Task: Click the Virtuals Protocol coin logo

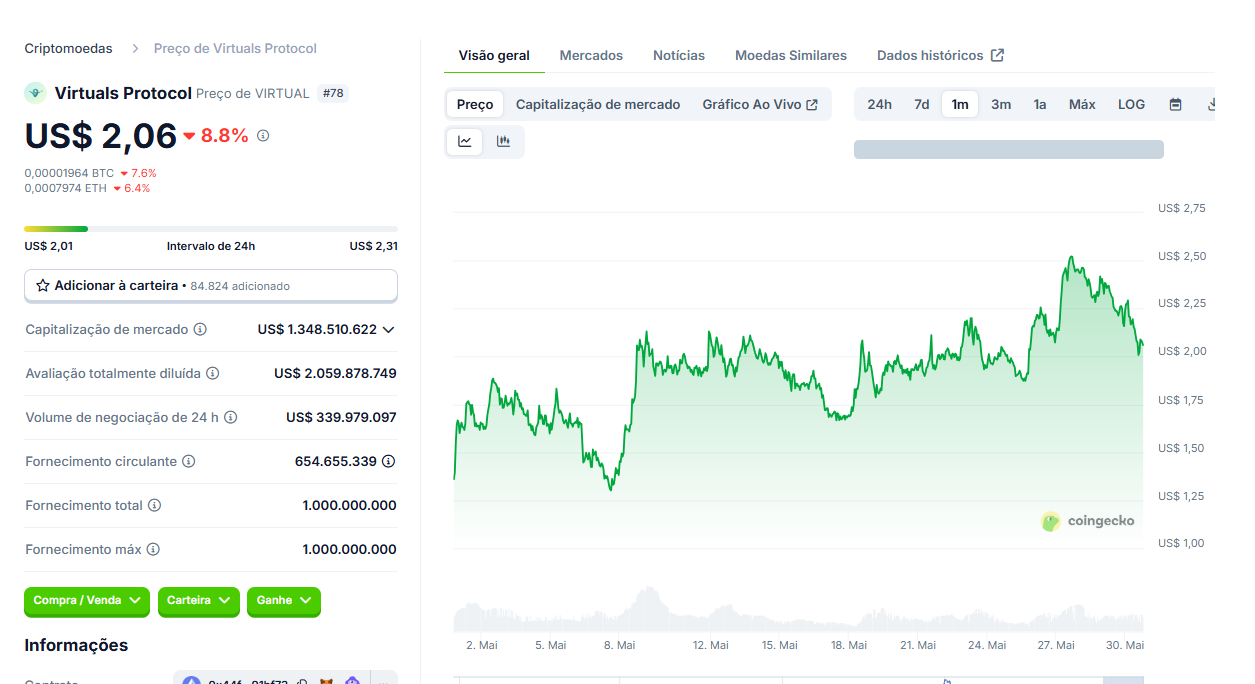Action: click(35, 93)
